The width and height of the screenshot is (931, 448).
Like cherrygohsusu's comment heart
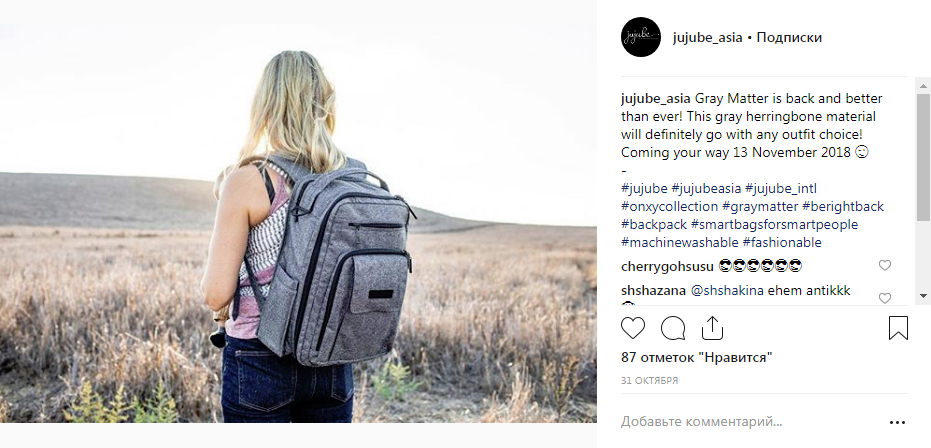tap(885, 266)
